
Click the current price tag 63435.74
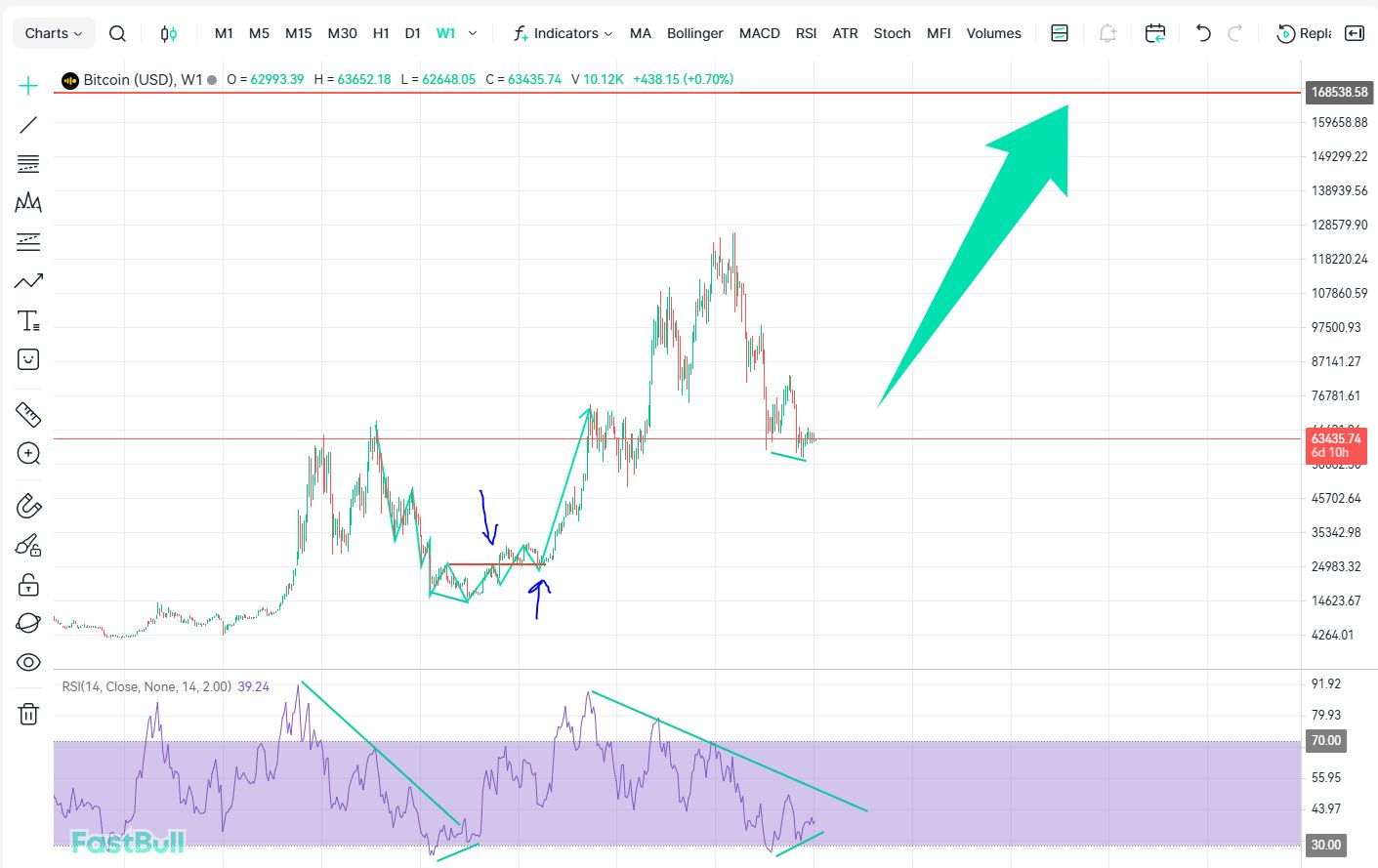pos(1337,445)
